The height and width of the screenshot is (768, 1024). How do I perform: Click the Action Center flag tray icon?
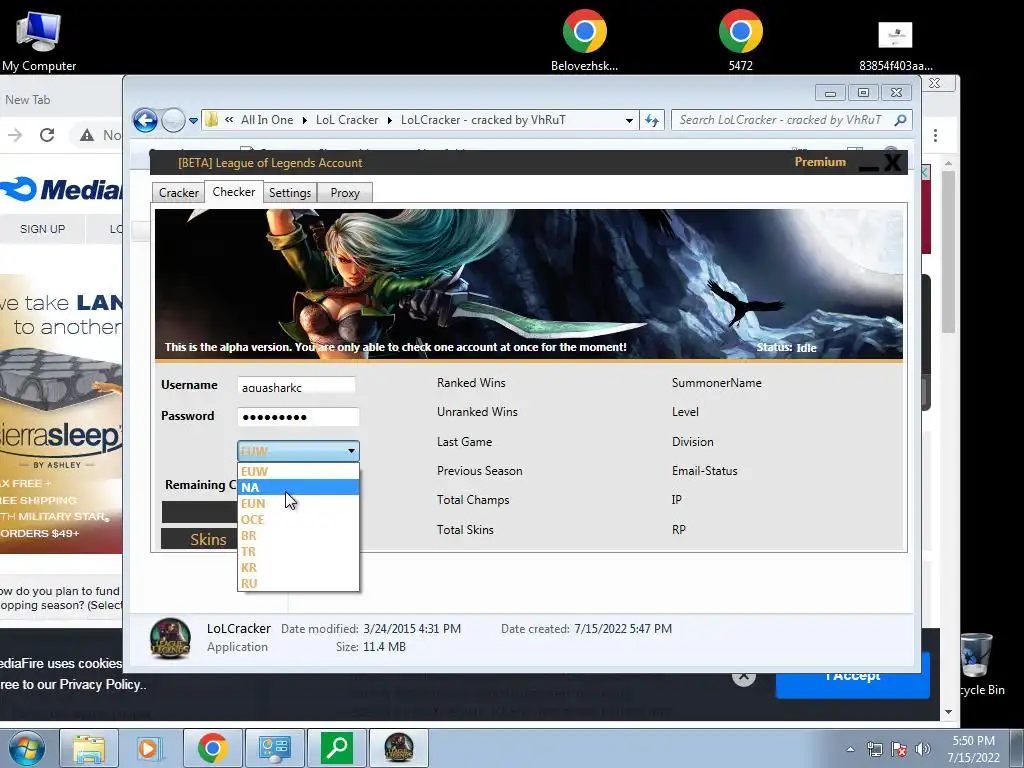(x=899, y=749)
